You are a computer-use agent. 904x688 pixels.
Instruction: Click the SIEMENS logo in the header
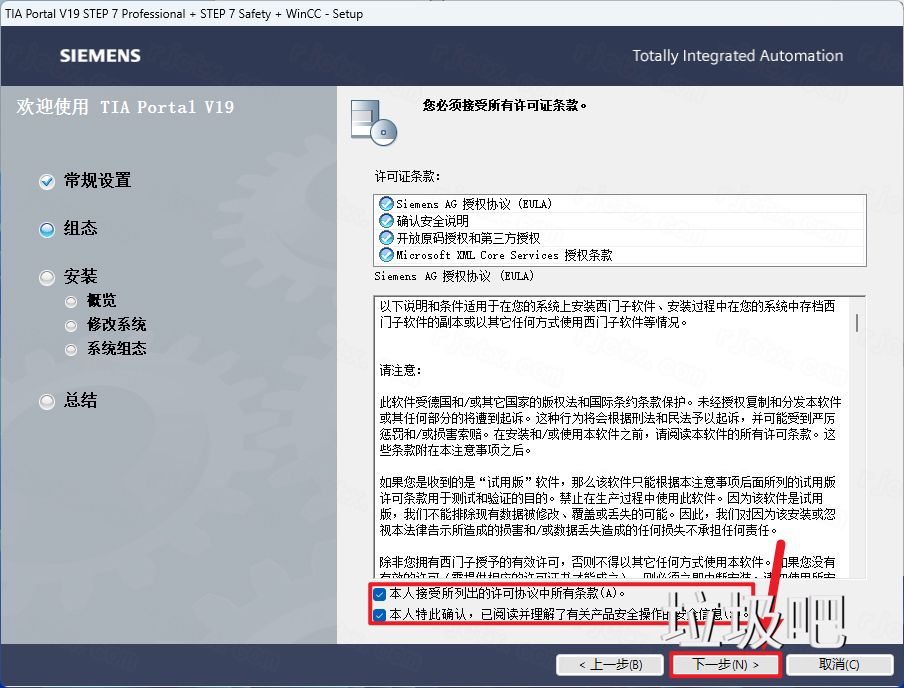tap(99, 56)
